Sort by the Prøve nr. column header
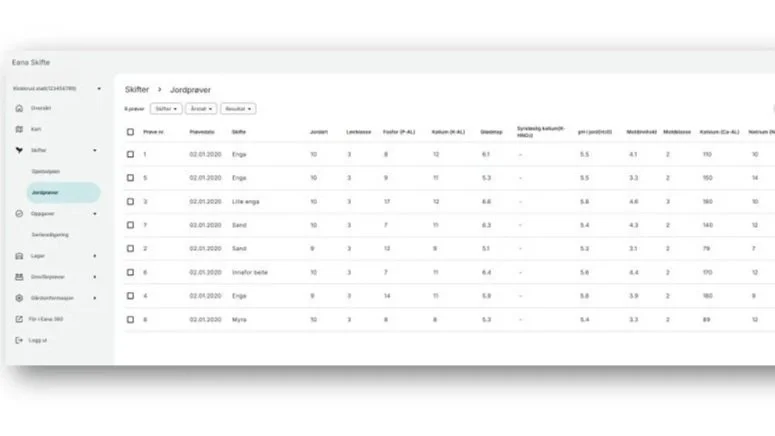The width and height of the screenshot is (775, 436). coord(153,132)
